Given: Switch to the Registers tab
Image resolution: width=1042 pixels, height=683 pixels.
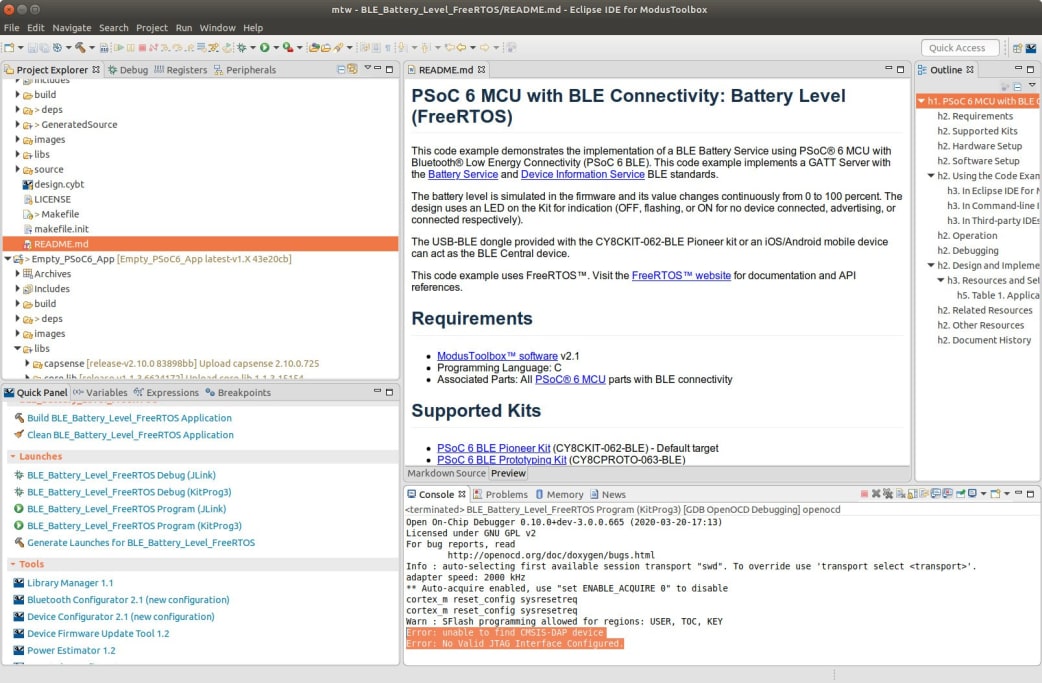Looking at the screenshot, I should click(181, 70).
